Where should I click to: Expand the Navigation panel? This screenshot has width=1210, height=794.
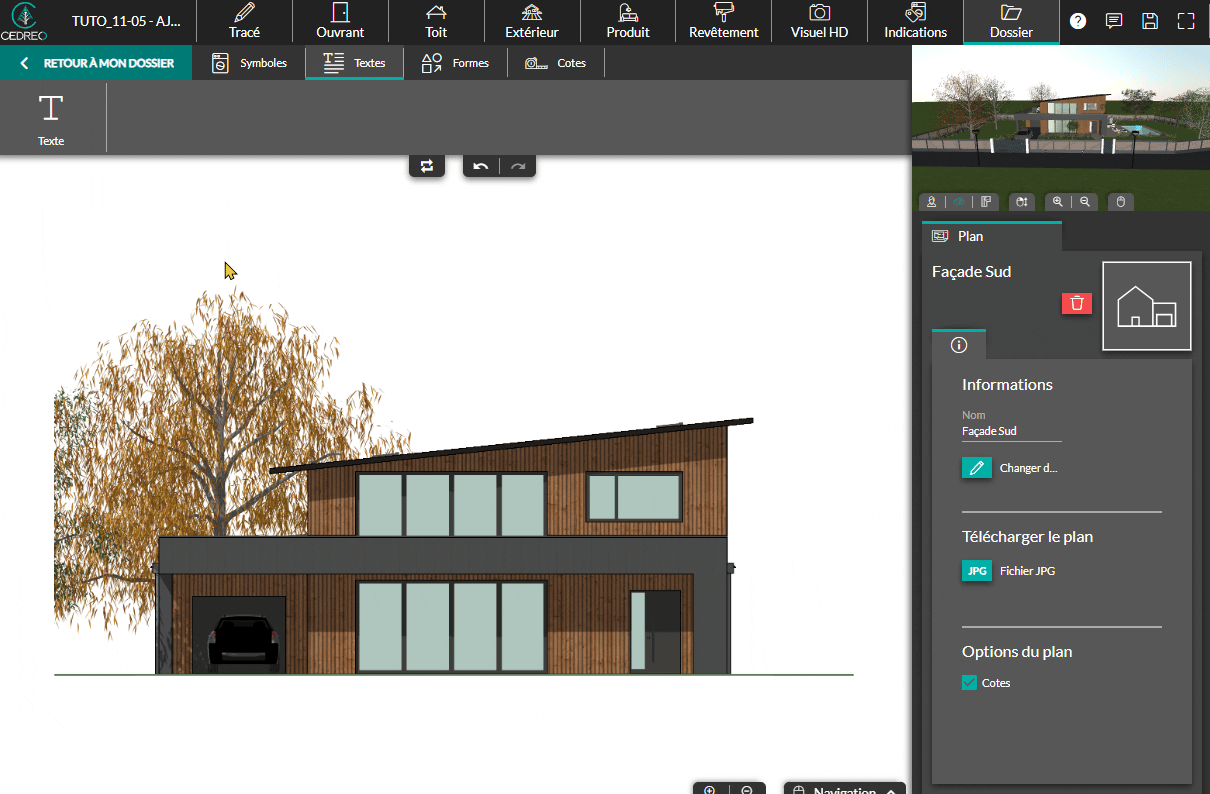click(844, 790)
